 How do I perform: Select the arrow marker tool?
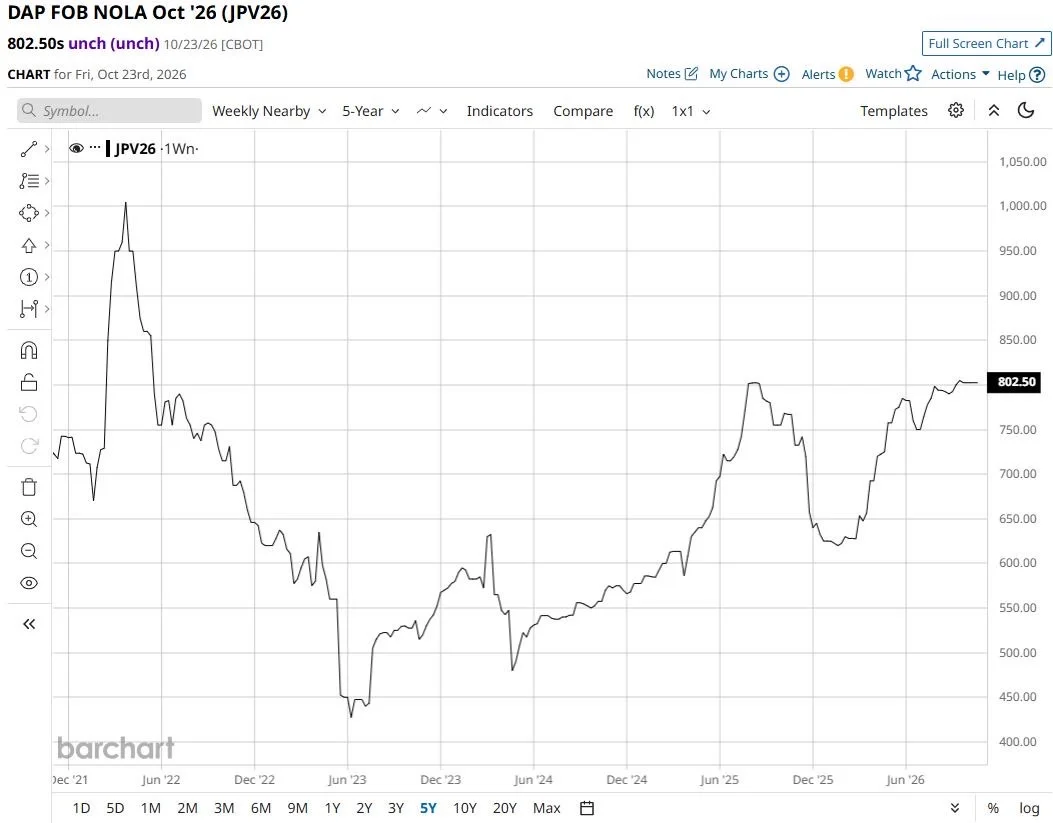click(x=29, y=245)
